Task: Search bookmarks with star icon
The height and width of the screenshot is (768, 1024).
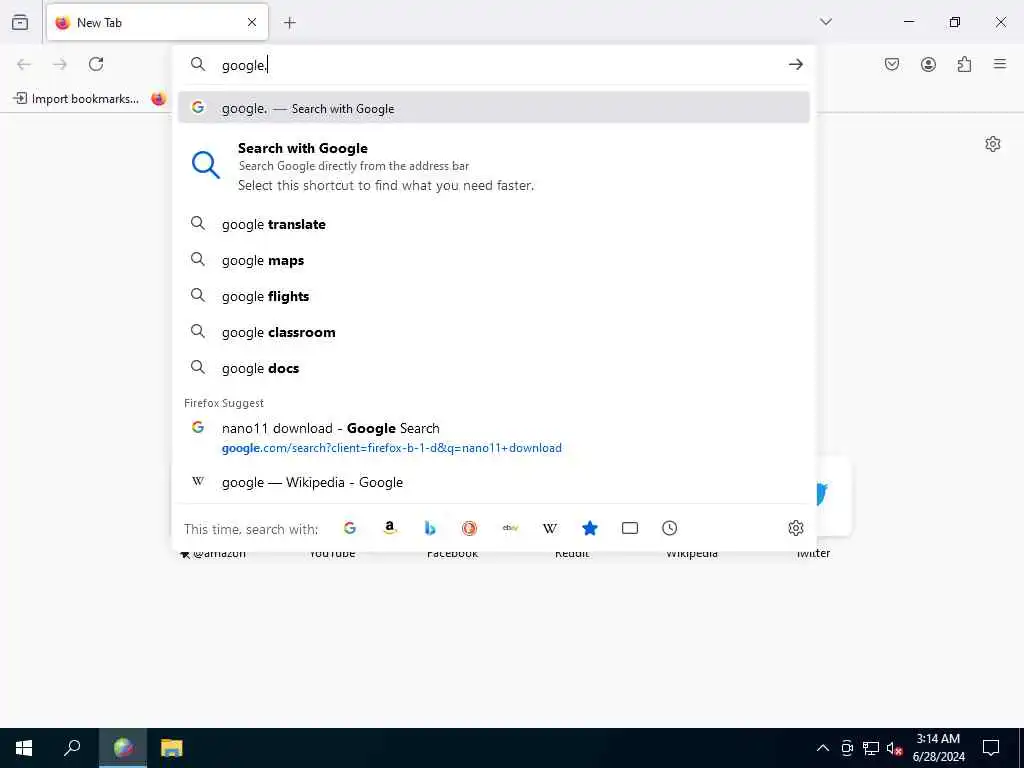Action: pyautogui.click(x=590, y=528)
